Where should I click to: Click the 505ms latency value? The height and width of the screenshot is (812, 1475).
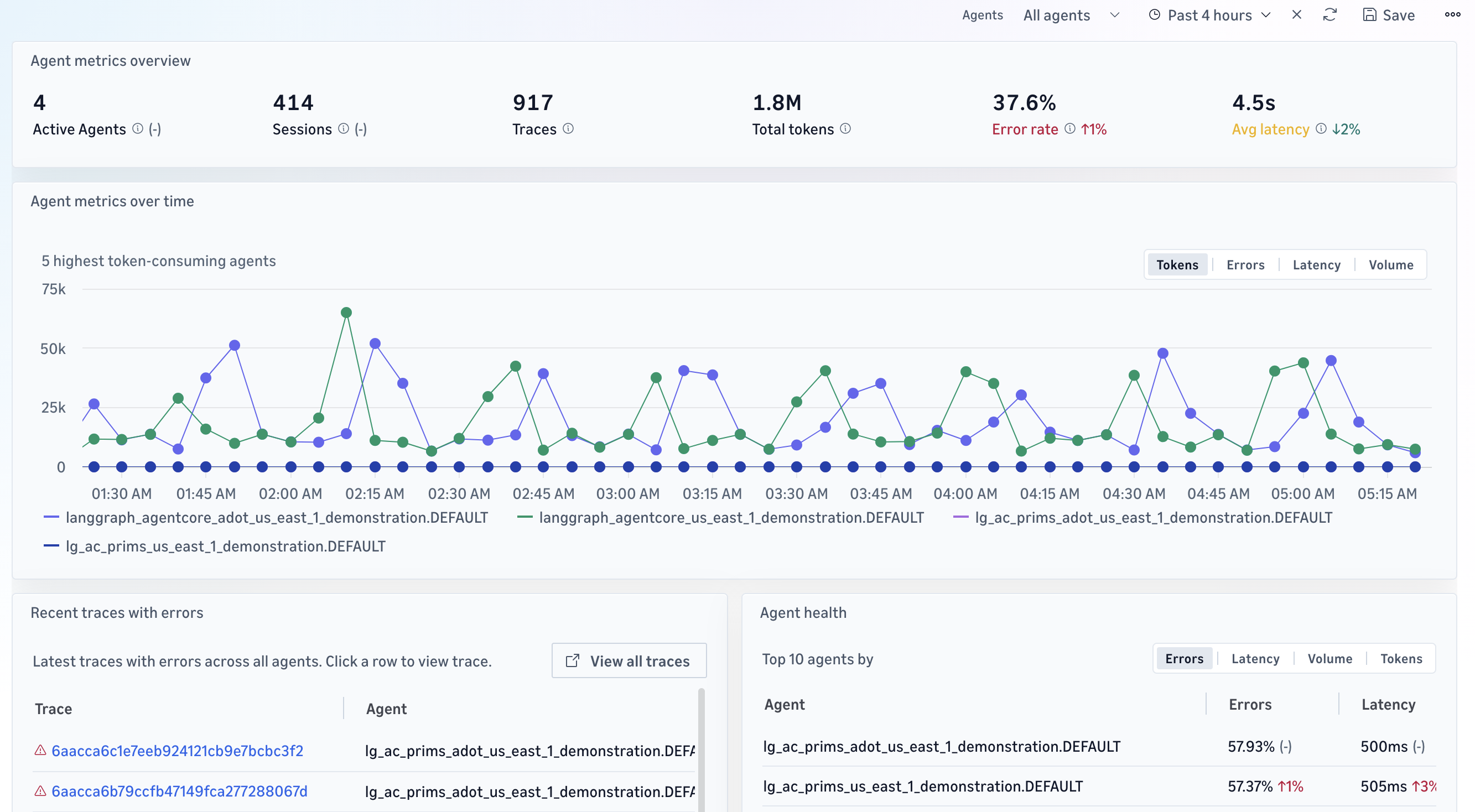(x=1384, y=787)
